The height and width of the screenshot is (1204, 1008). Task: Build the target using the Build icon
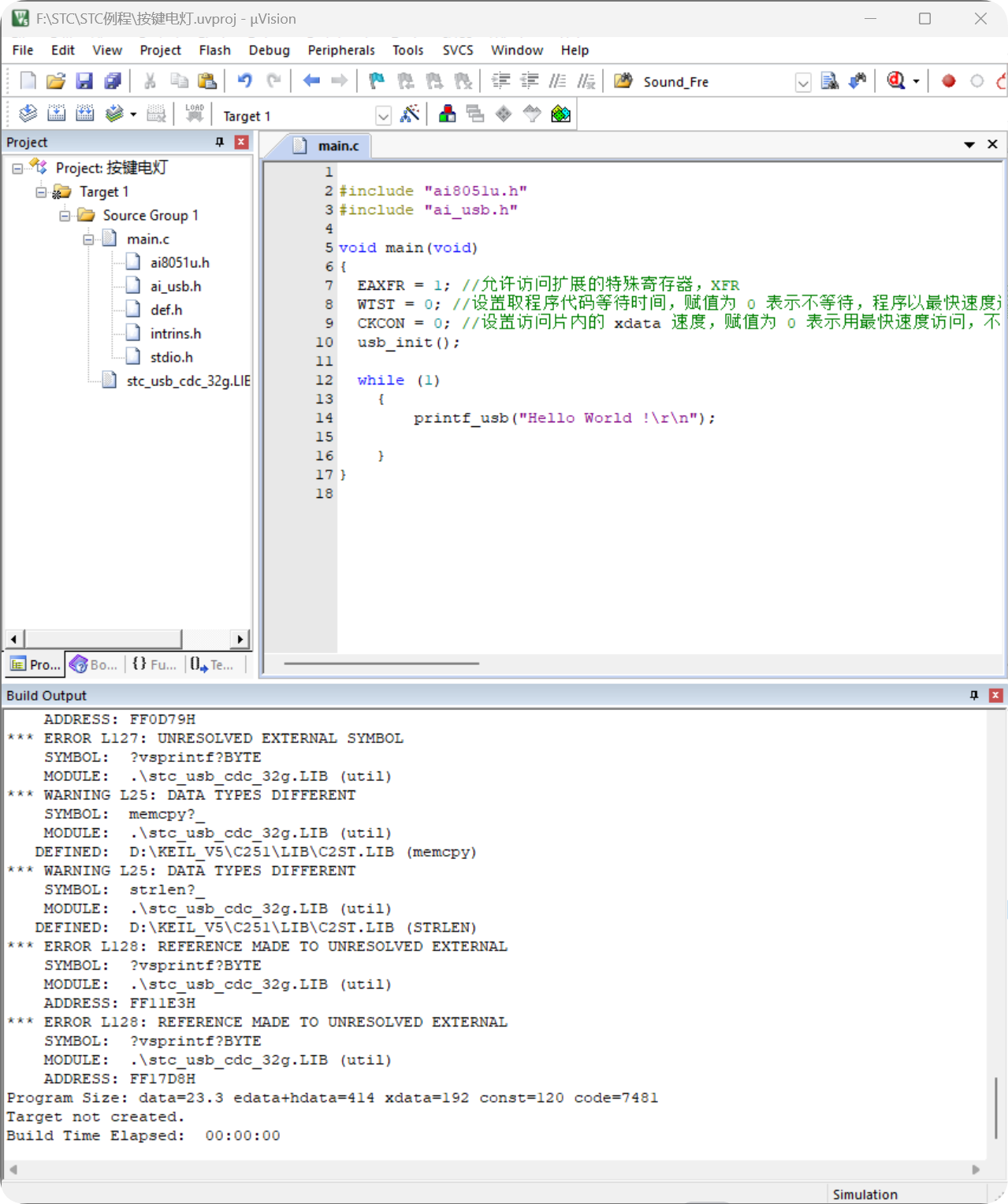(x=56, y=114)
